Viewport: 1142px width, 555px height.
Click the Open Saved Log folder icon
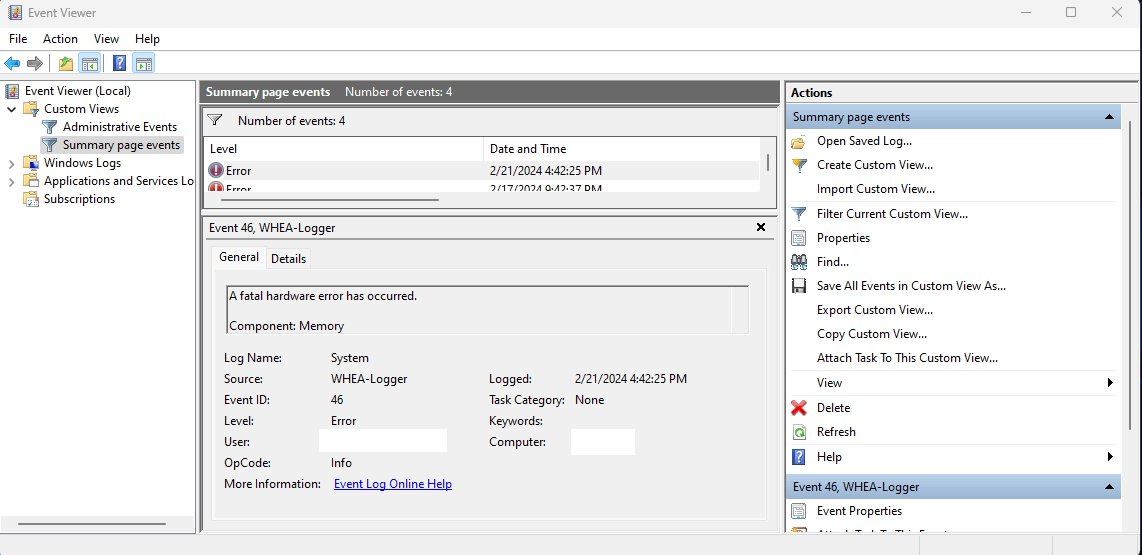(x=799, y=141)
